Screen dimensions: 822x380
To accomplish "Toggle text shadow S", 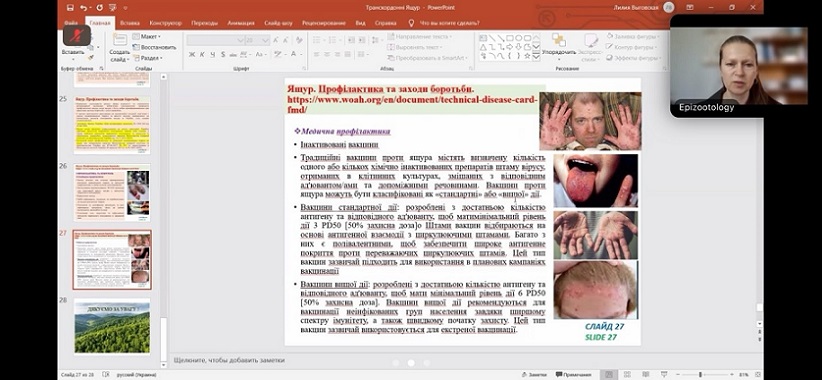I will coord(223,55).
